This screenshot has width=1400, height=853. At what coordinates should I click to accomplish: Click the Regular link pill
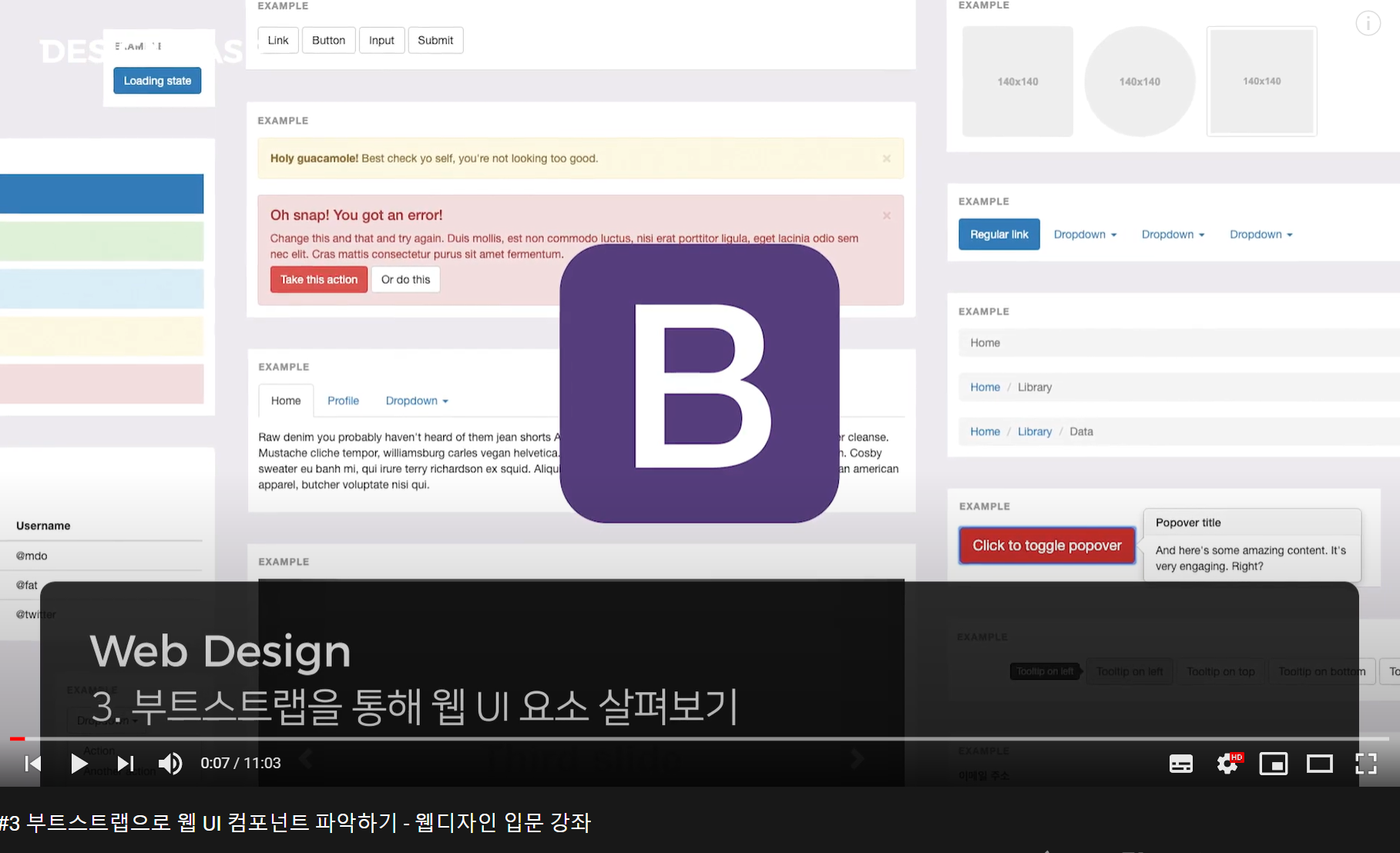(999, 234)
